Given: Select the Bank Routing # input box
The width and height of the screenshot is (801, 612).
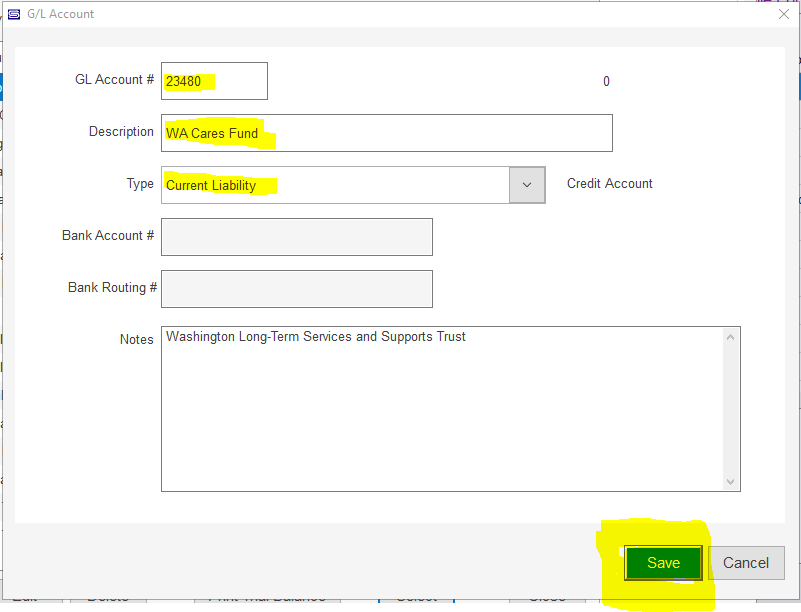Looking at the screenshot, I should click(296, 289).
